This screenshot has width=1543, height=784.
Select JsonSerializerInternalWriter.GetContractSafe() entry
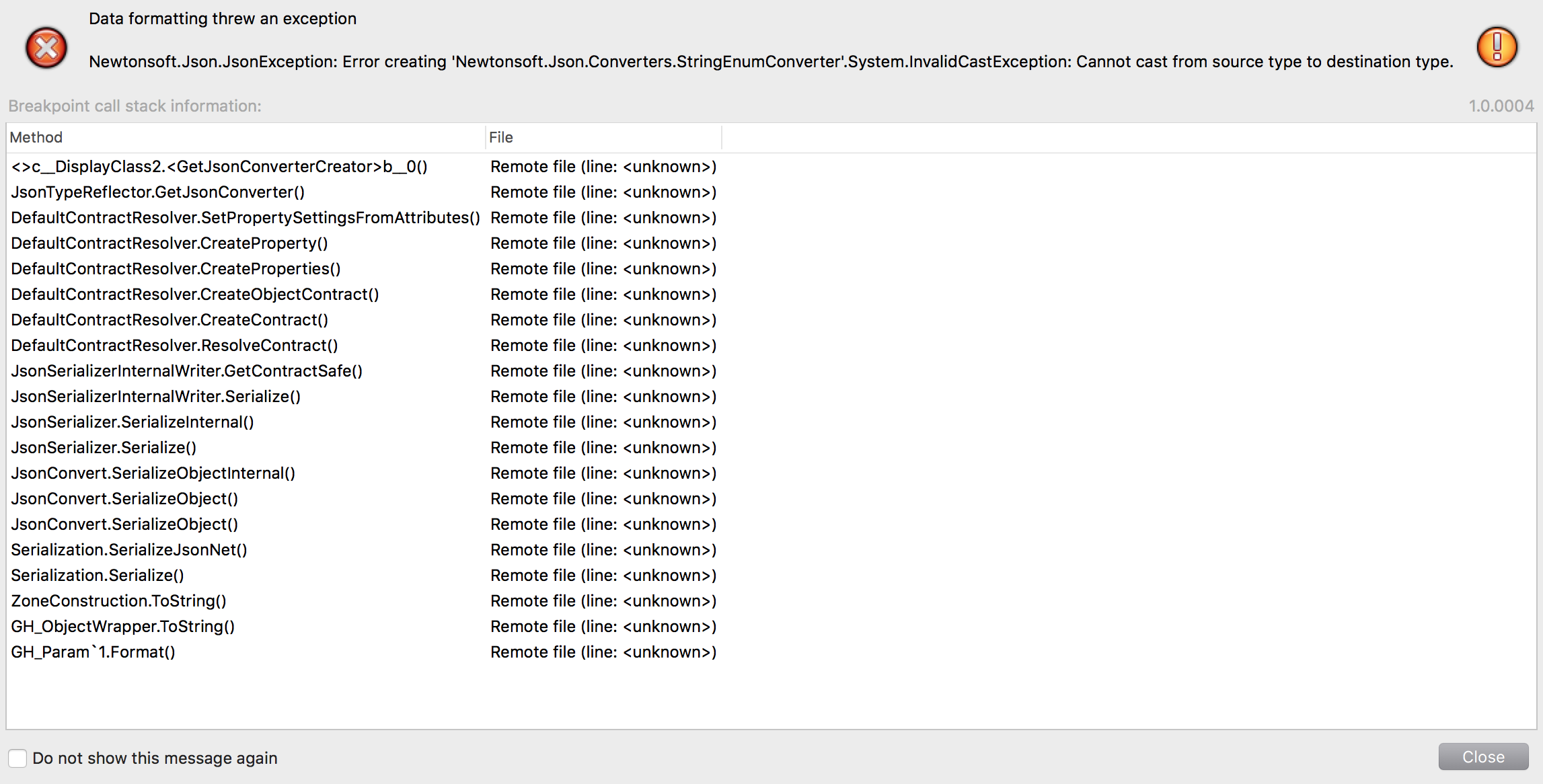186,371
